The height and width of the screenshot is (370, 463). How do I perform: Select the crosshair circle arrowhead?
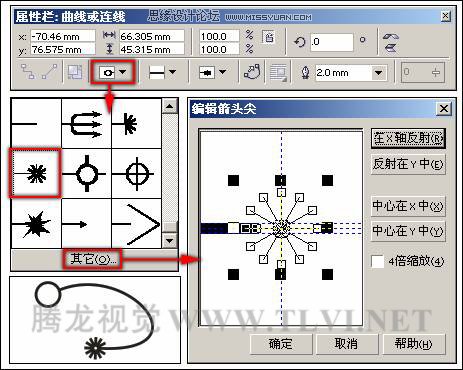[136, 174]
